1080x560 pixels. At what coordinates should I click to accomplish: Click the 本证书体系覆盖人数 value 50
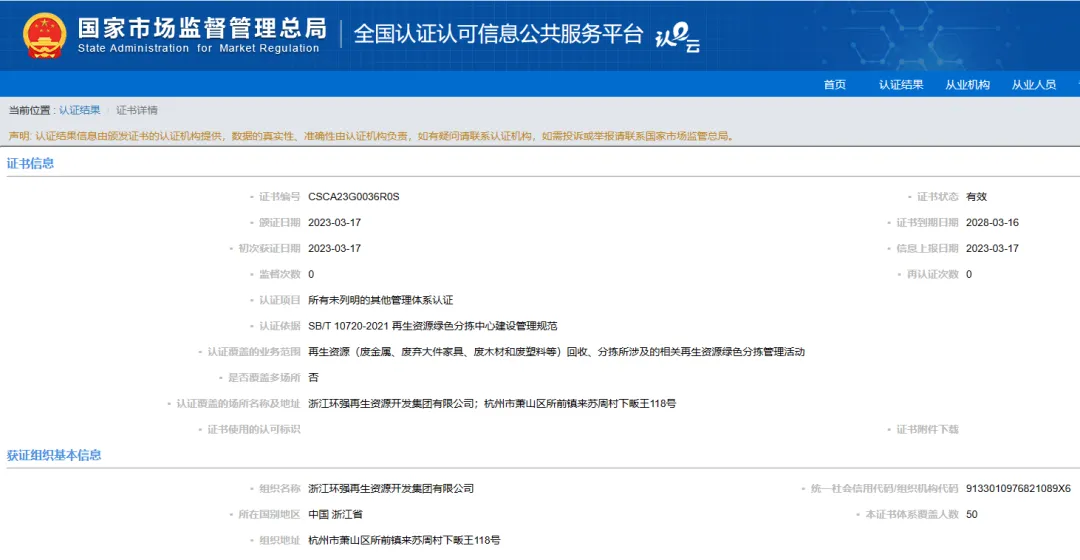(972, 515)
